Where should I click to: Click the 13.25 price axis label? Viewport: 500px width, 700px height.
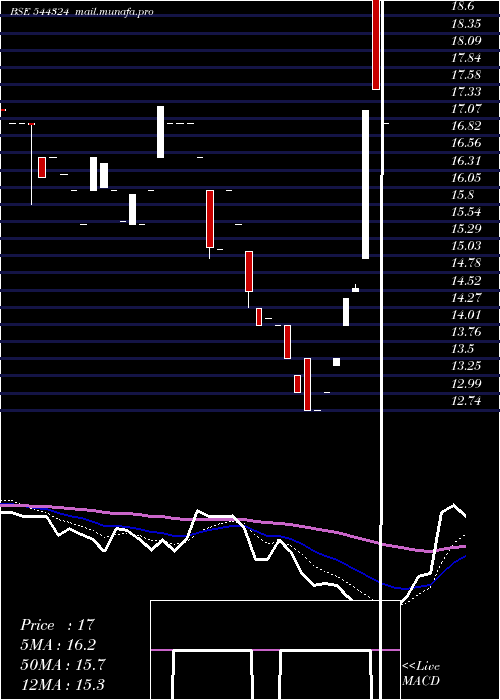(x=466, y=366)
